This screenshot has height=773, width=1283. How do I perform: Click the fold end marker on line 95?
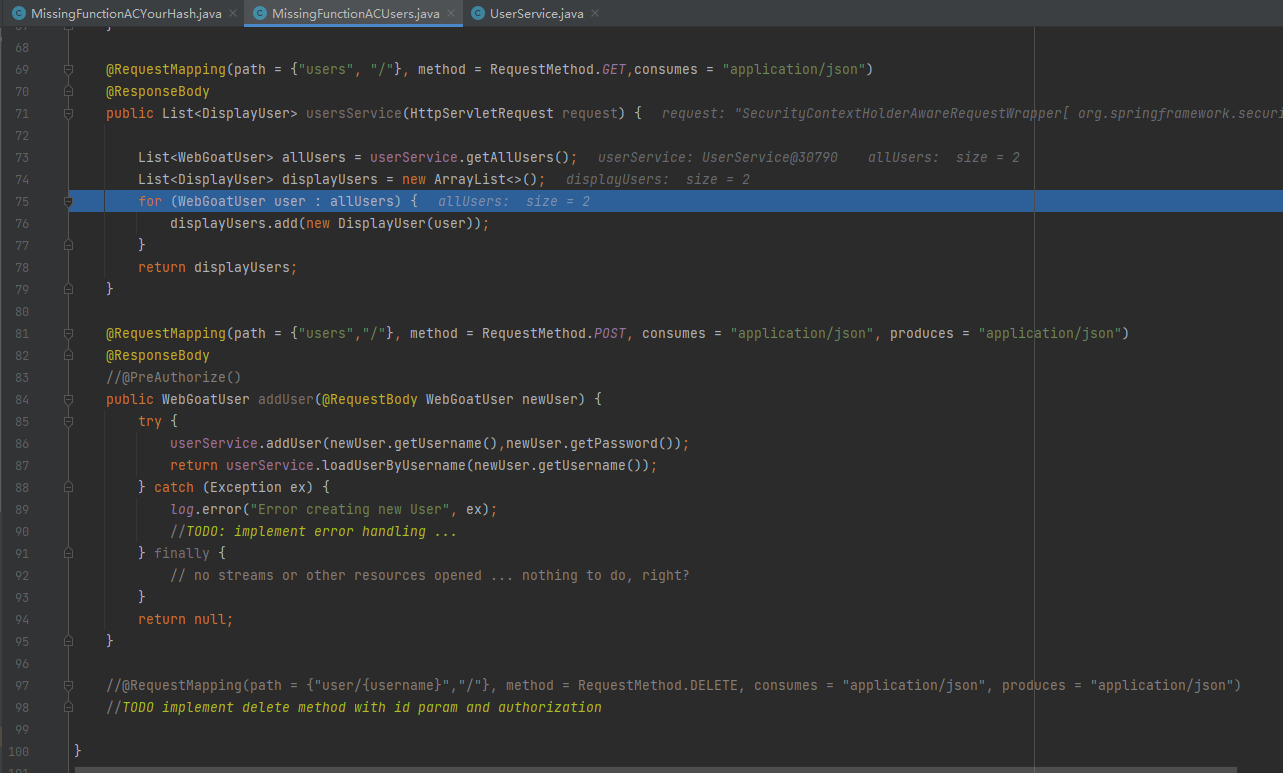pos(68,642)
